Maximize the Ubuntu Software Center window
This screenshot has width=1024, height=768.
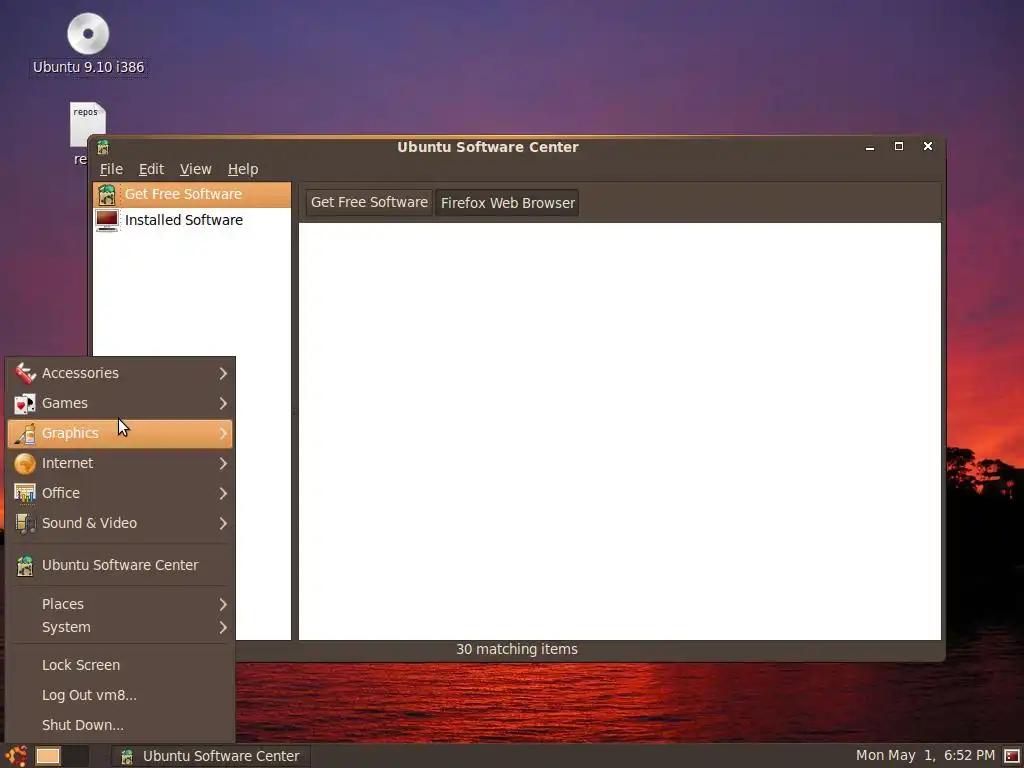point(899,146)
